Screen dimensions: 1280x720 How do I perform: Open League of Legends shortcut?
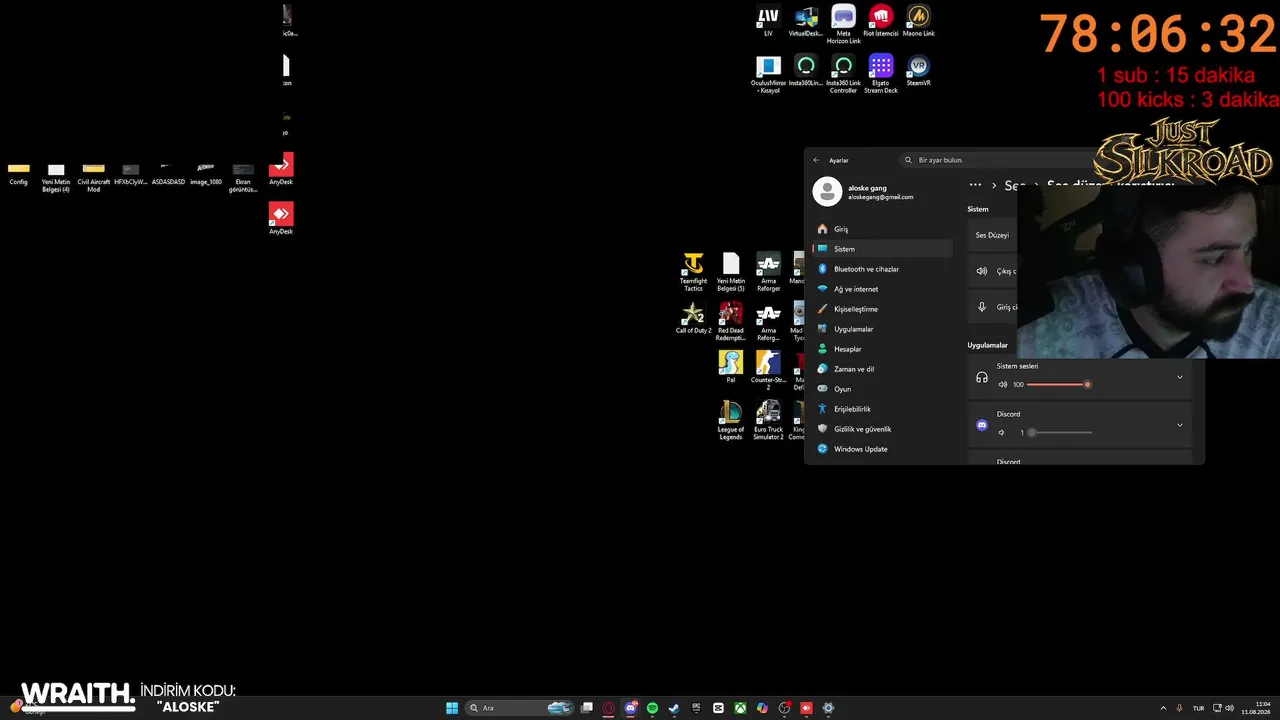731,421
